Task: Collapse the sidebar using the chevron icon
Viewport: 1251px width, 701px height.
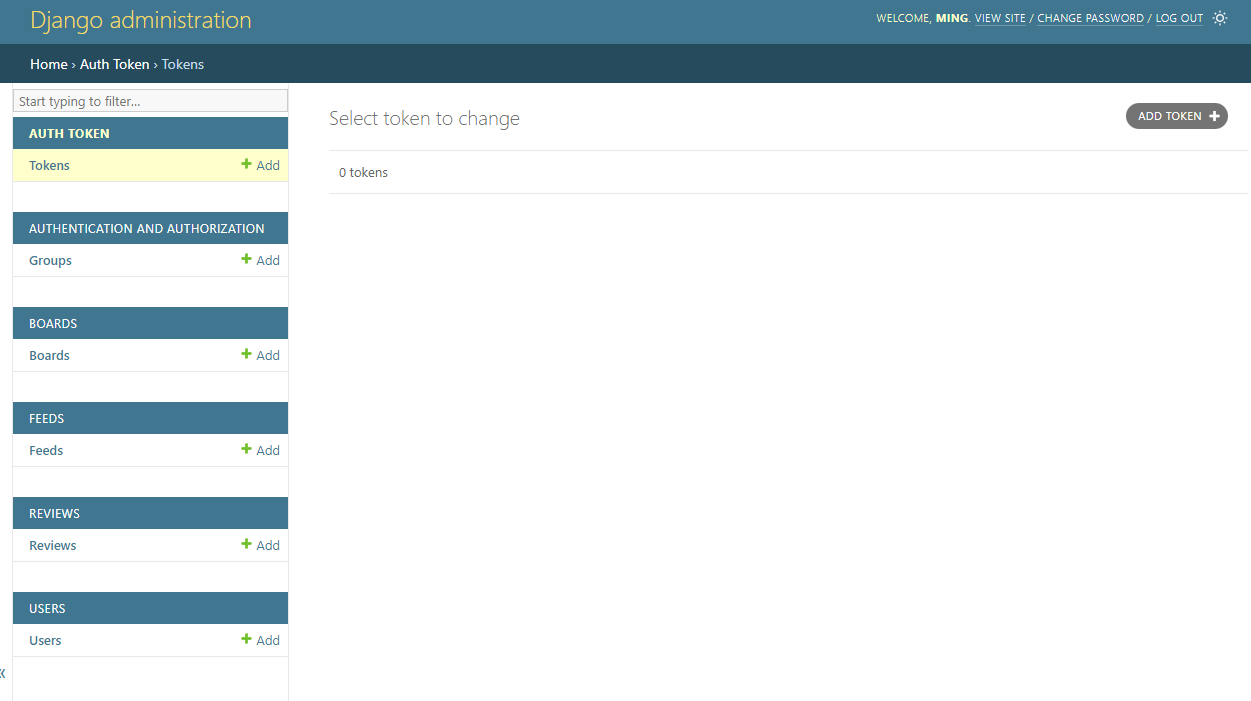Action: [x=4, y=673]
